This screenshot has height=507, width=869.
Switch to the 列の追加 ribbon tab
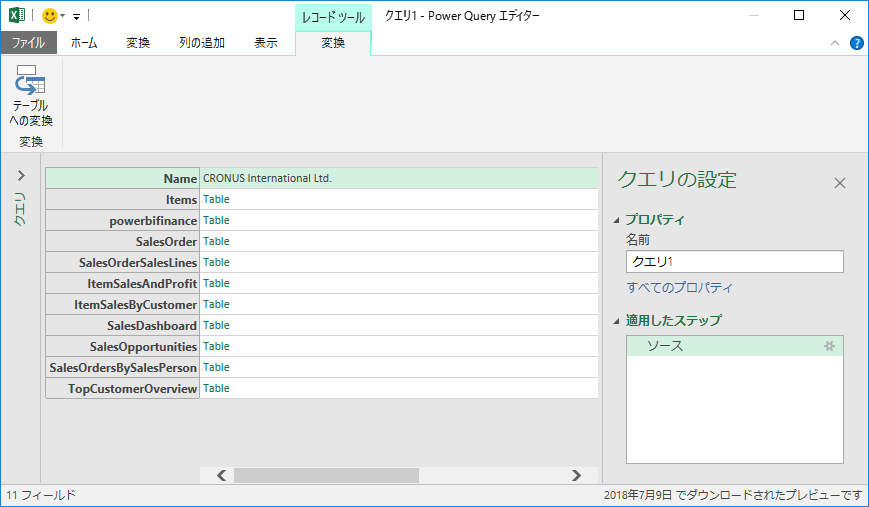pos(202,43)
